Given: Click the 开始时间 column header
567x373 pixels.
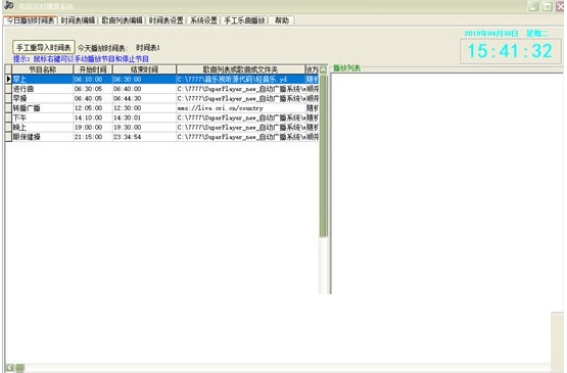Looking at the screenshot, I should tap(93, 69).
